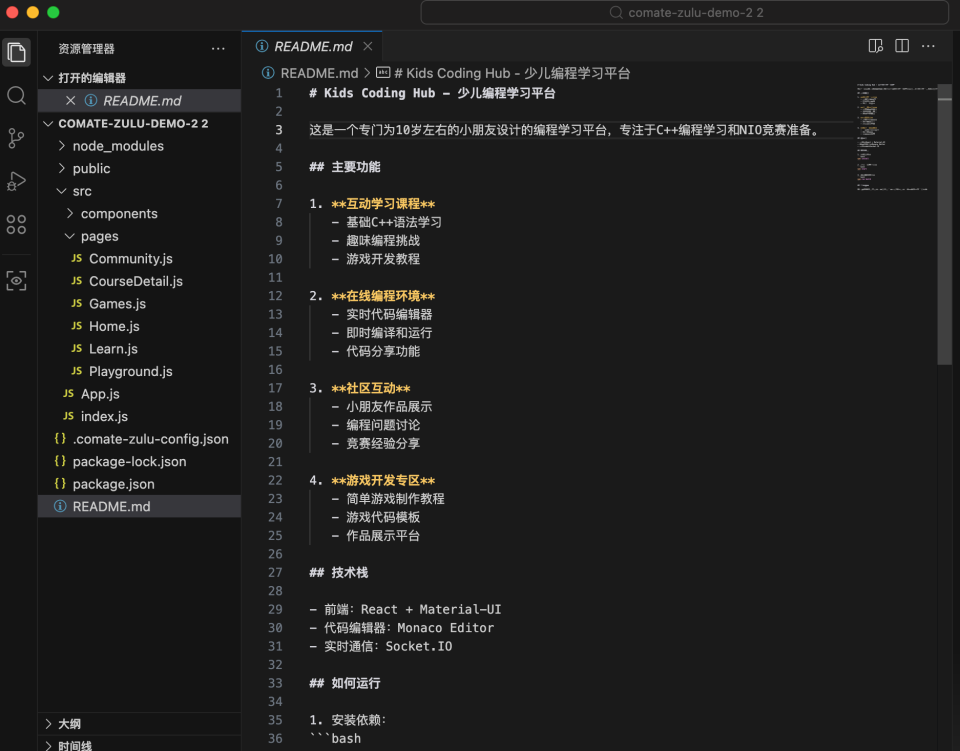This screenshot has width=960, height=751.
Task: Click the Kids Coding Hub heading breadcrumb
Action: tap(503, 73)
